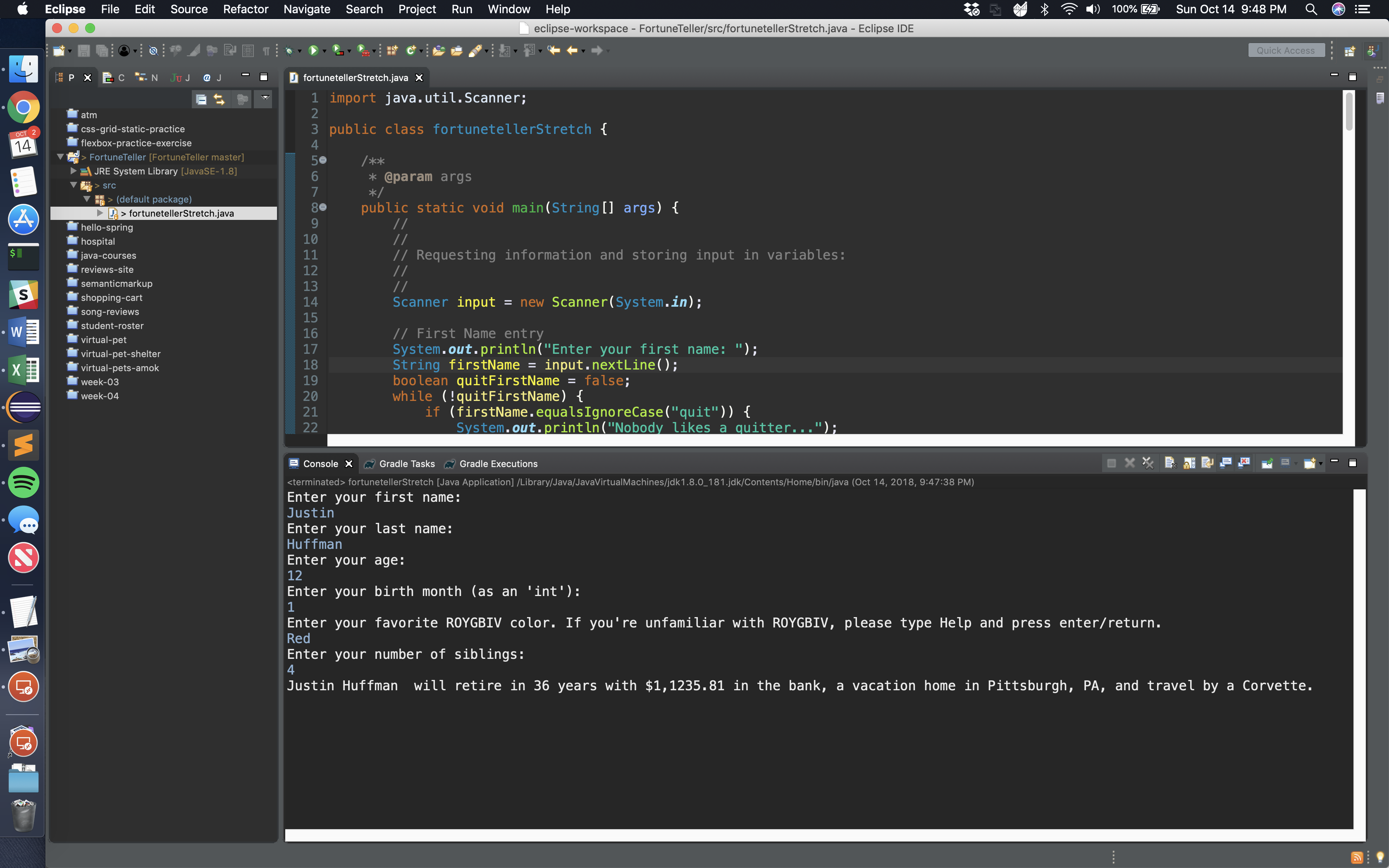Select the JUnit view tab
This screenshot has height=868, width=1389.
coord(180,78)
